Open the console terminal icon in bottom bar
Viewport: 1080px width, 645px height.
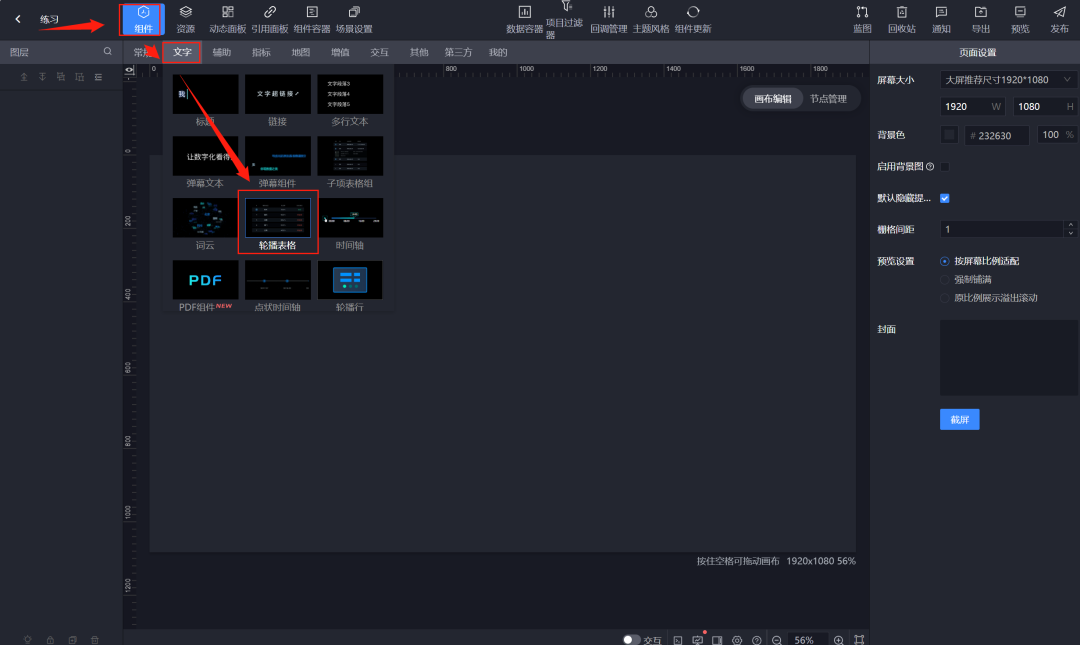(678, 640)
